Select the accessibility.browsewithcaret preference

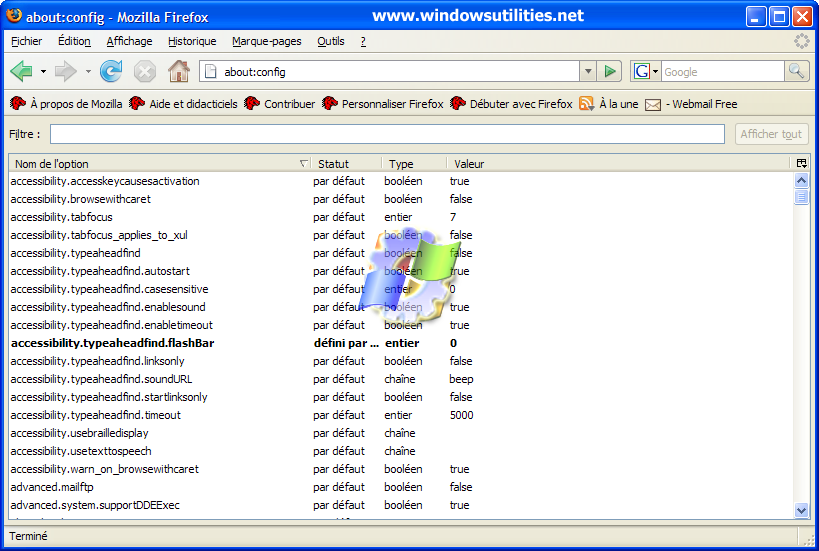click(401, 199)
